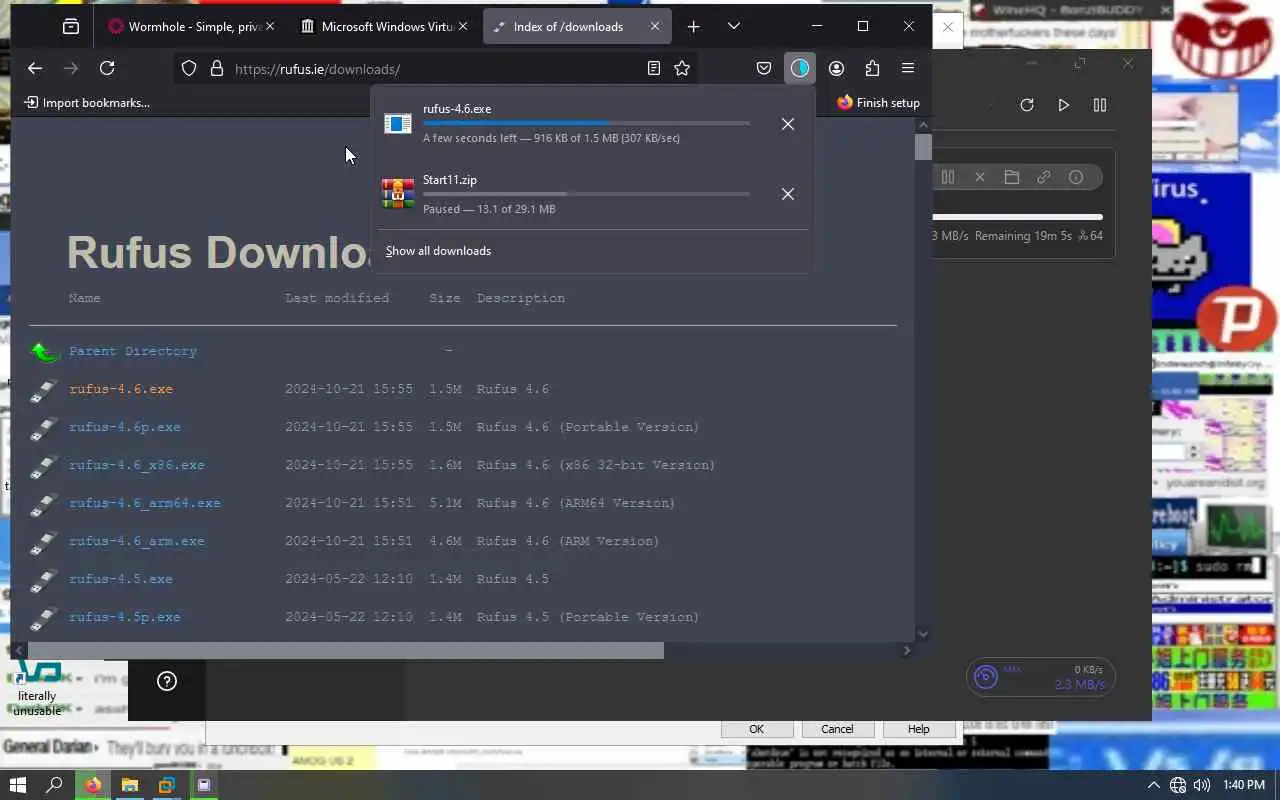The width and height of the screenshot is (1280, 800).
Task: Open the Parent Directory green arrow icon
Action: (x=45, y=351)
